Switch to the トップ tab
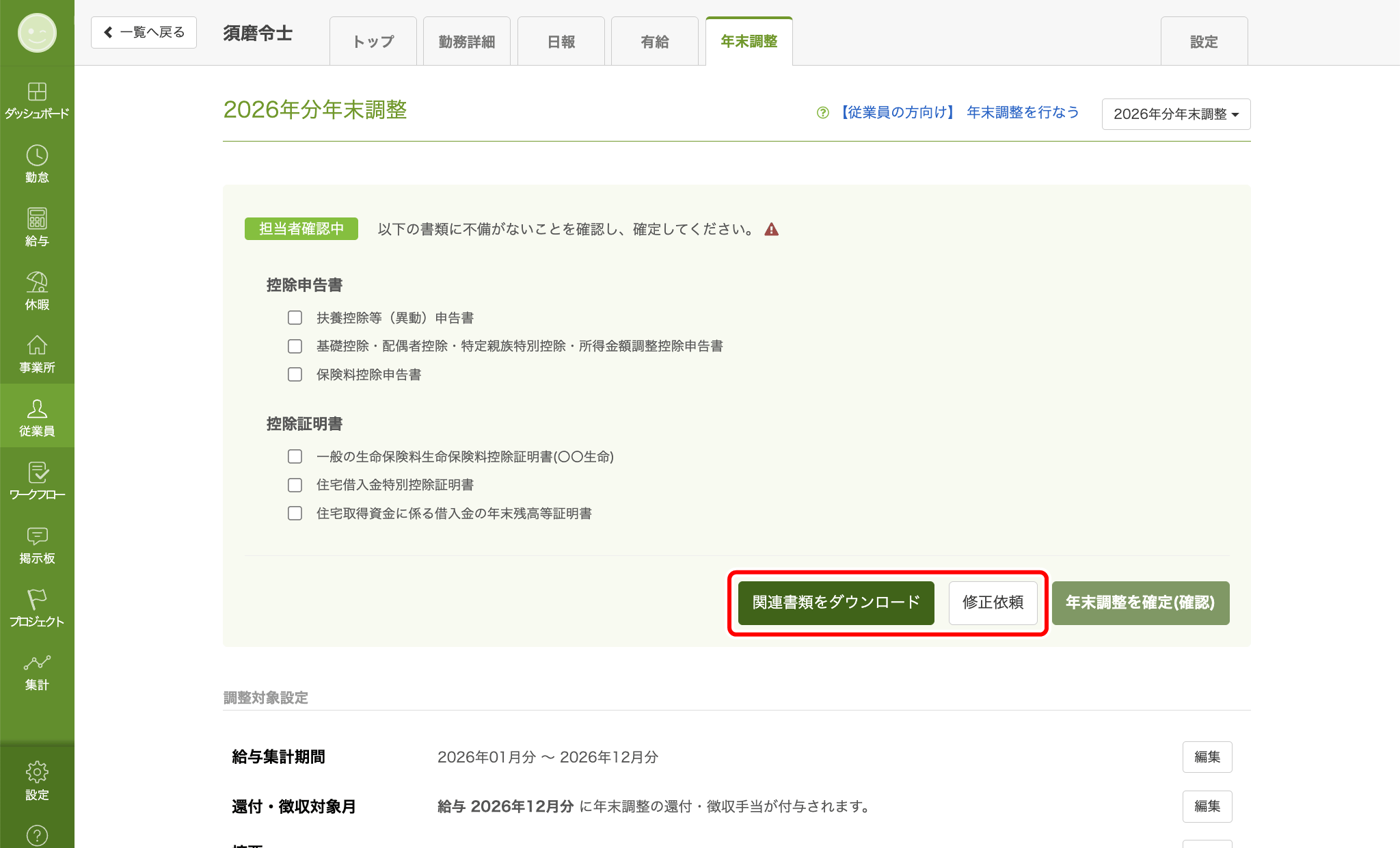1400x848 pixels. pyautogui.click(x=373, y=42)
